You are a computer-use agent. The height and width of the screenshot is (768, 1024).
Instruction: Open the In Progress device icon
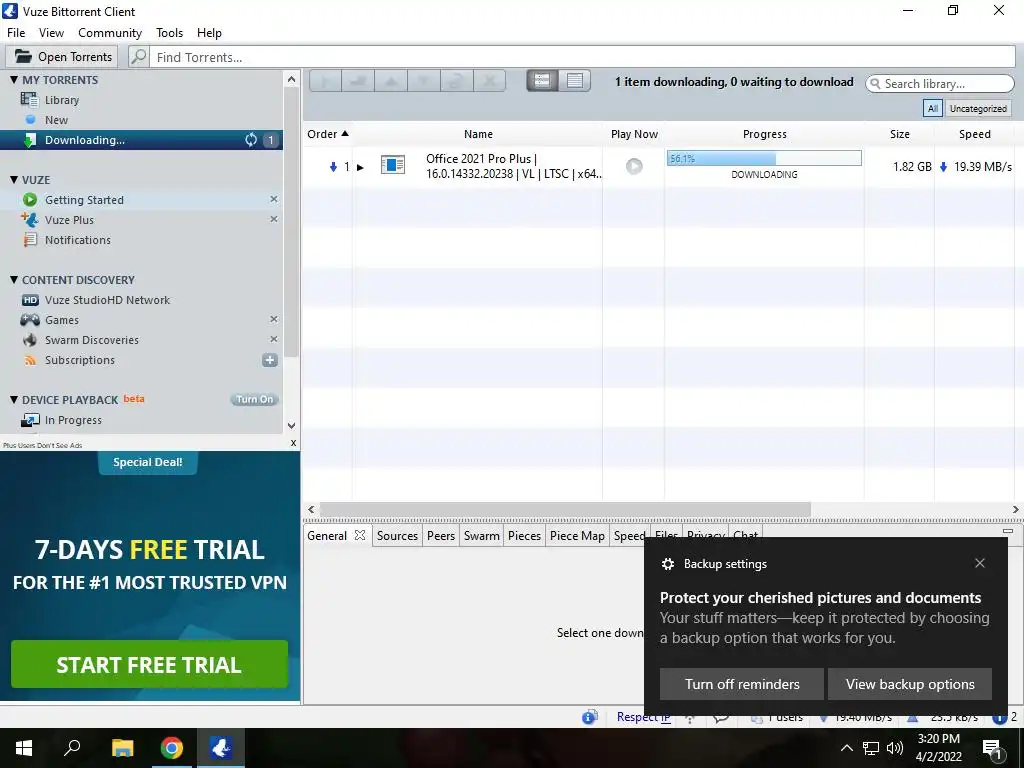point(30,420)
